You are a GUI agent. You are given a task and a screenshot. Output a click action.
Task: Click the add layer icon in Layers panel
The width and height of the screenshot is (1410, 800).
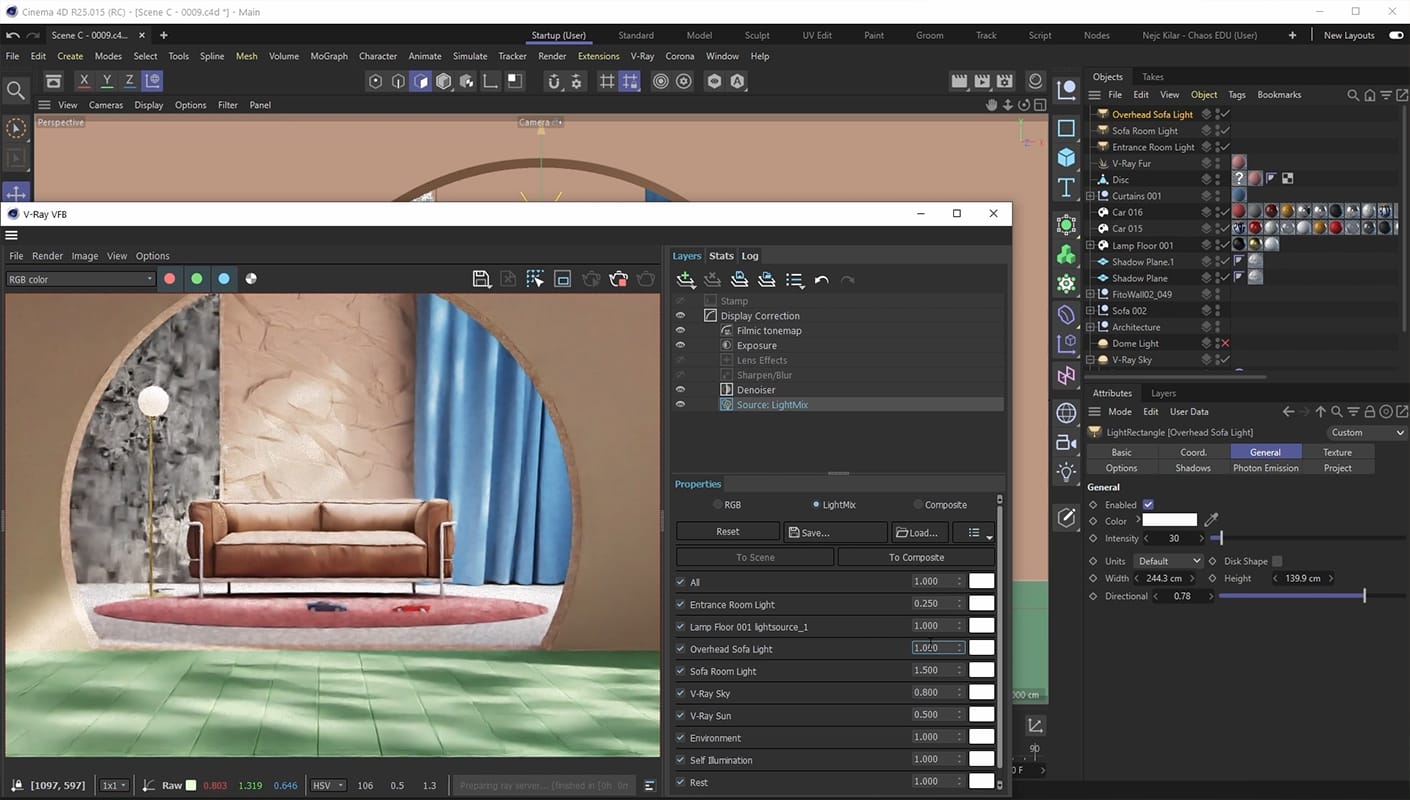coord(686,280)
